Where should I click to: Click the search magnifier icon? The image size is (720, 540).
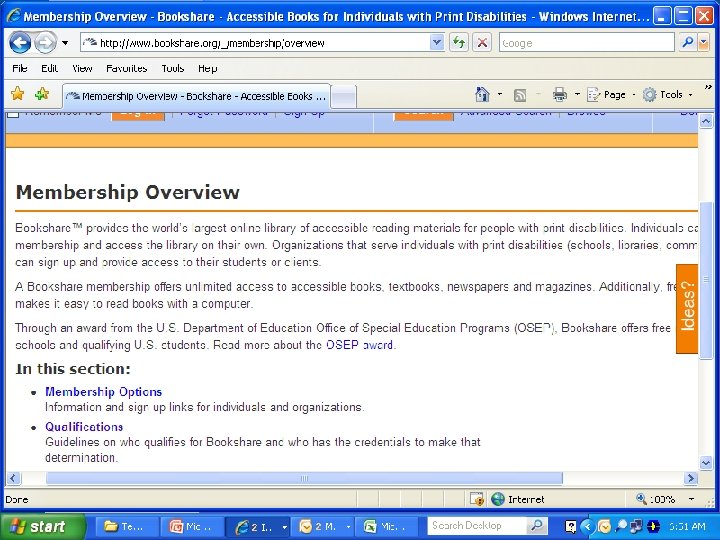point(687,43)
